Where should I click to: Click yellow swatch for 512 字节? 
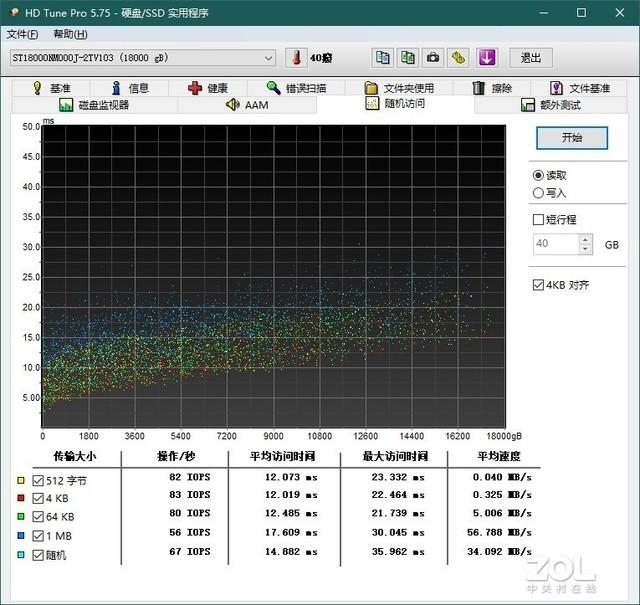tap(21, 480)
